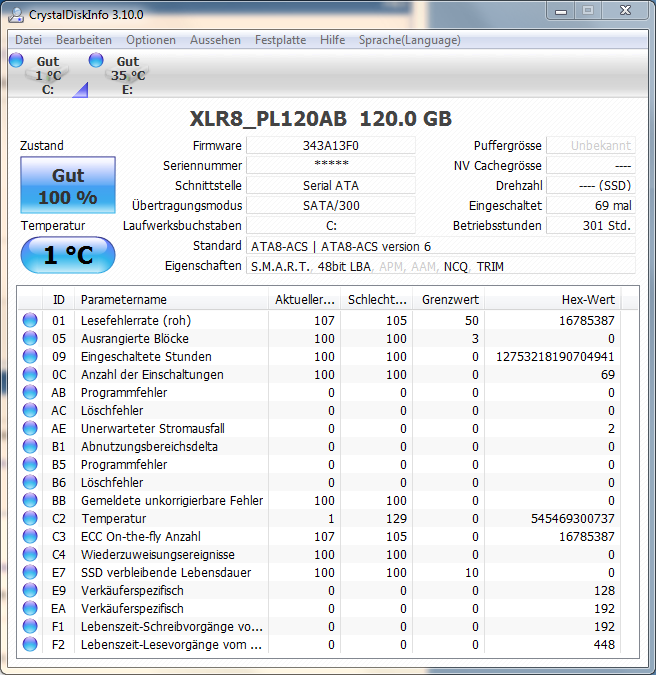The width and height of the screenshot is (656, 675).
Task: Select the Lesefehlerrate (roh) parameter name
Action: pos(136,321)
